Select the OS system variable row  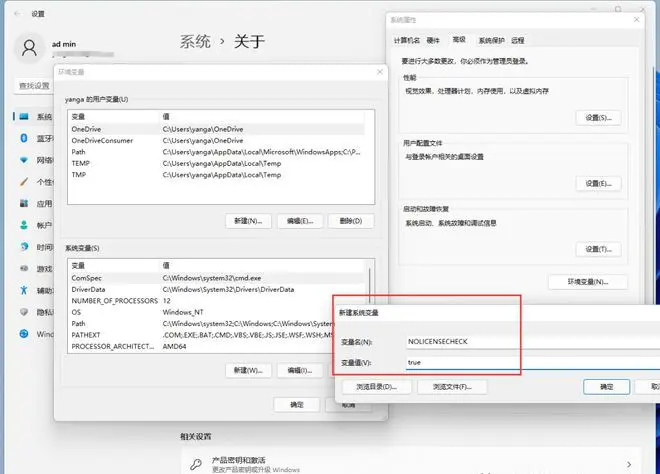click(x=201, y=312)
